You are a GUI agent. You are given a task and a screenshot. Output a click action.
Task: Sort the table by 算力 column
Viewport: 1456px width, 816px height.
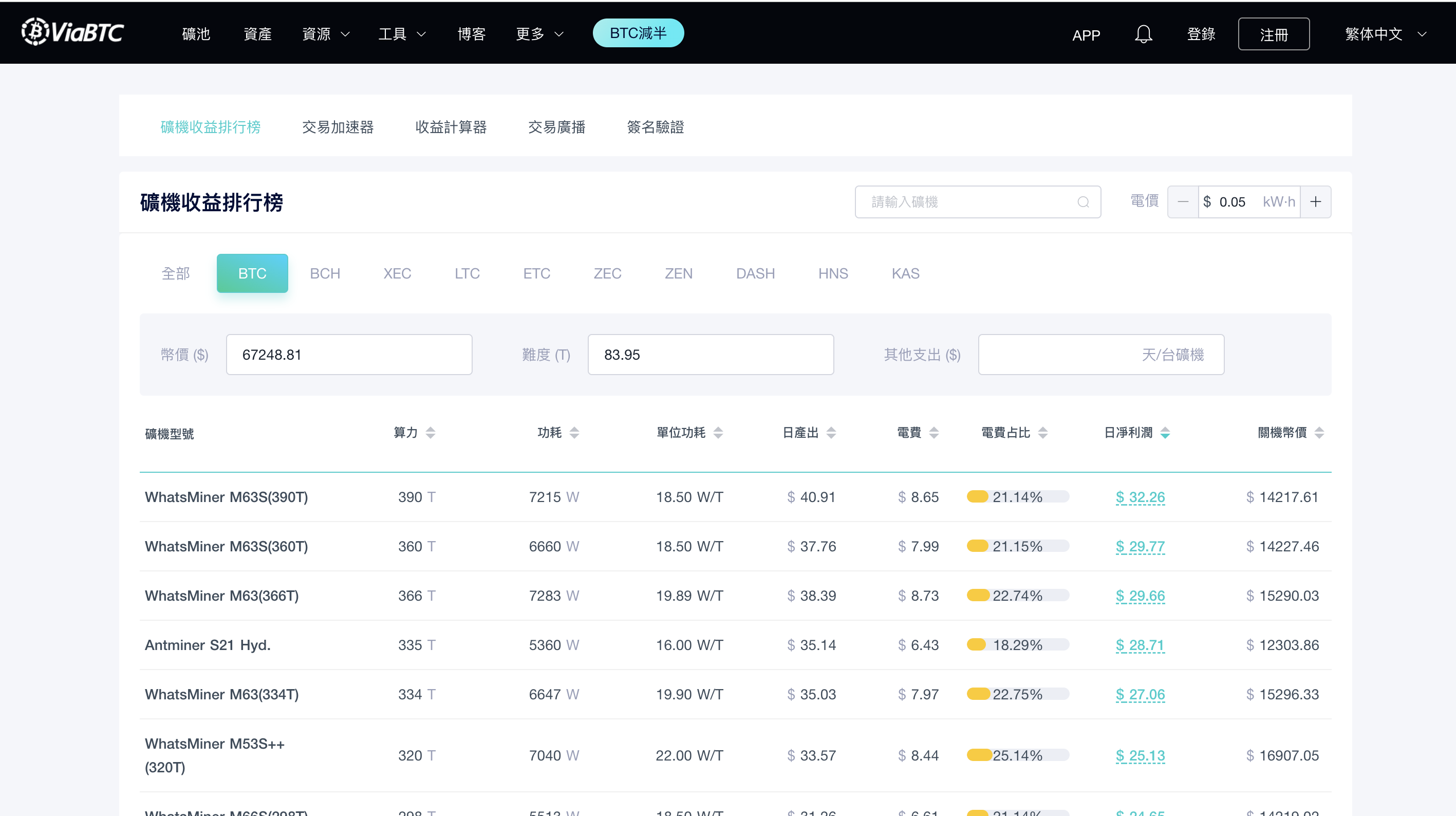pos(431,433)
